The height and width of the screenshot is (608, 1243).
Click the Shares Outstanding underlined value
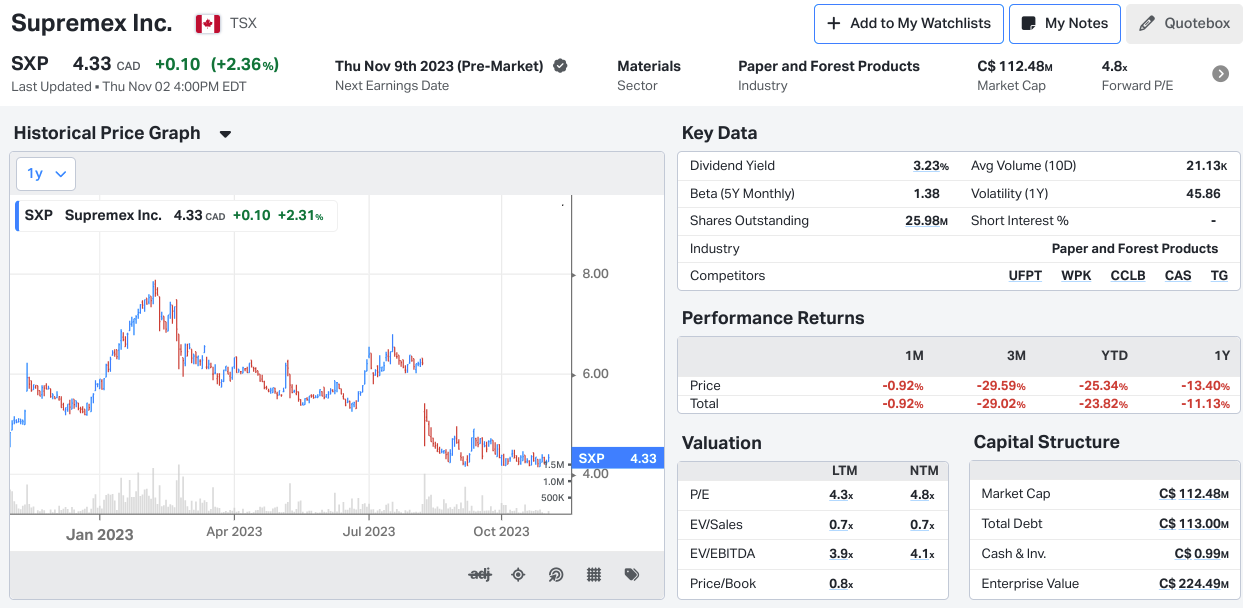coord(921,220)
